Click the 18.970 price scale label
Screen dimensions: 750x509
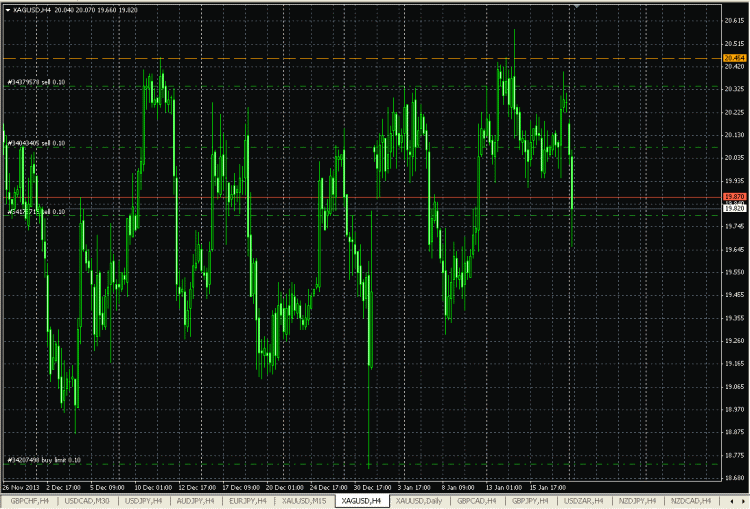(735, 409)
